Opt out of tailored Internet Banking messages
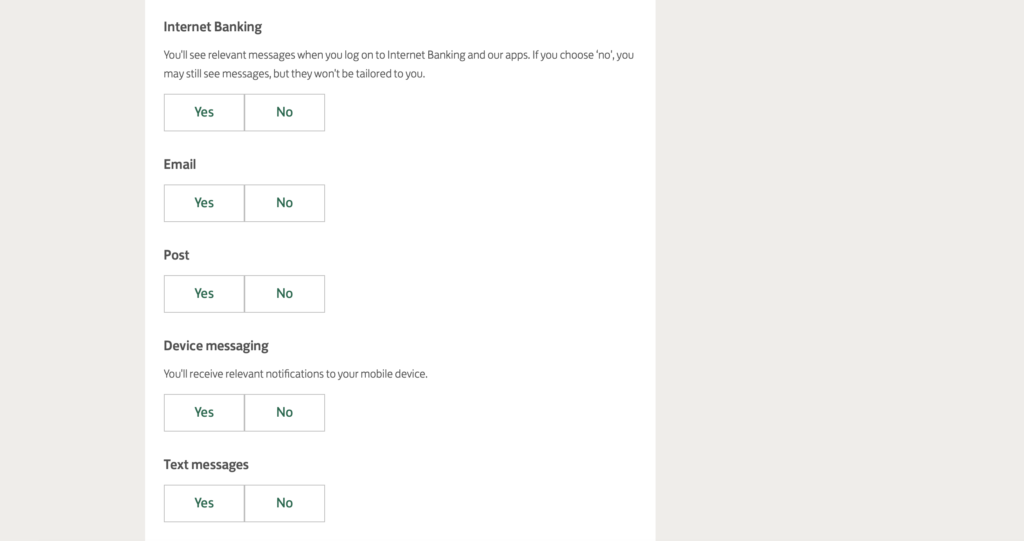 point(285,112)
